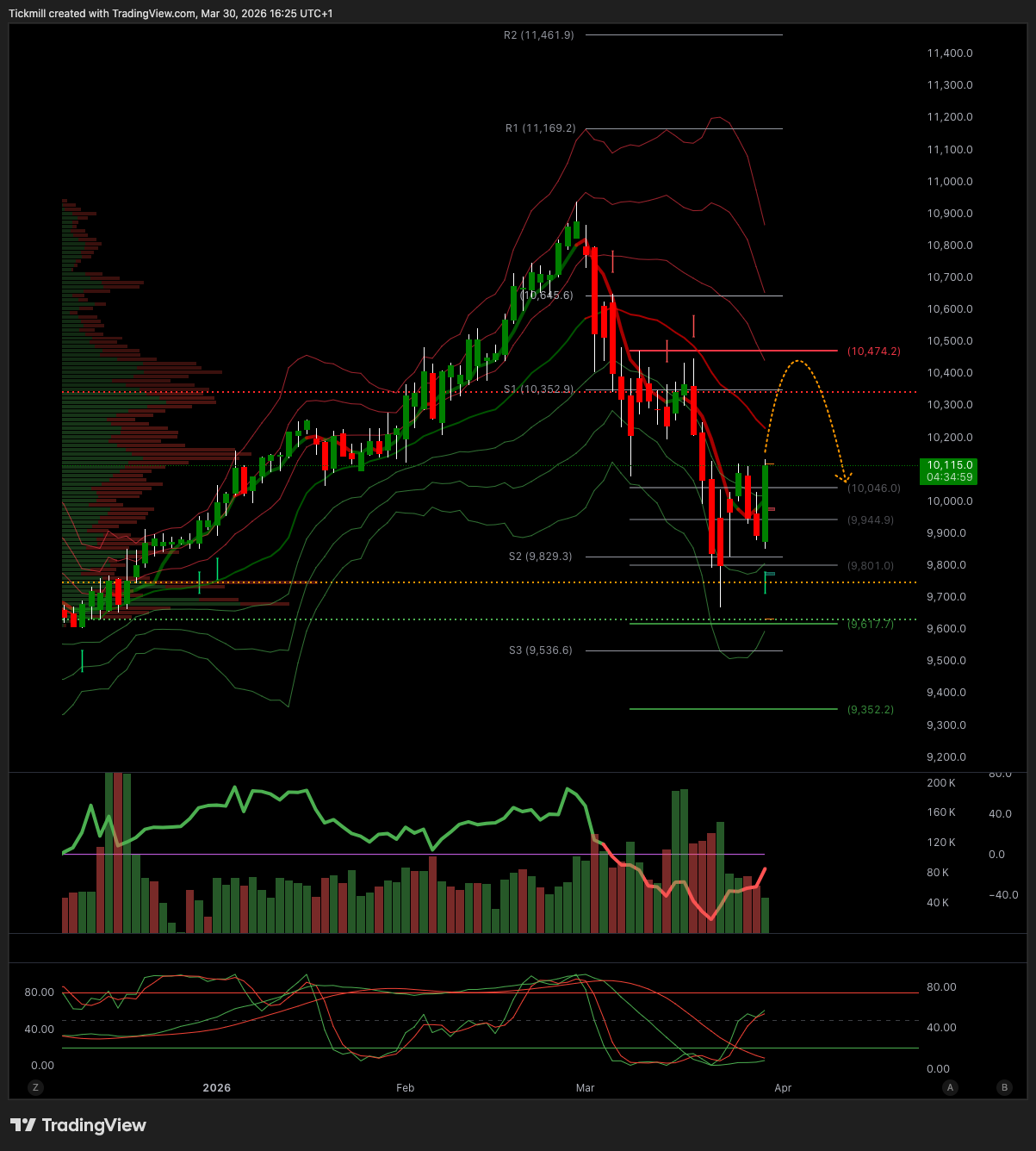Open the Apr label on the time axis

783,1088
